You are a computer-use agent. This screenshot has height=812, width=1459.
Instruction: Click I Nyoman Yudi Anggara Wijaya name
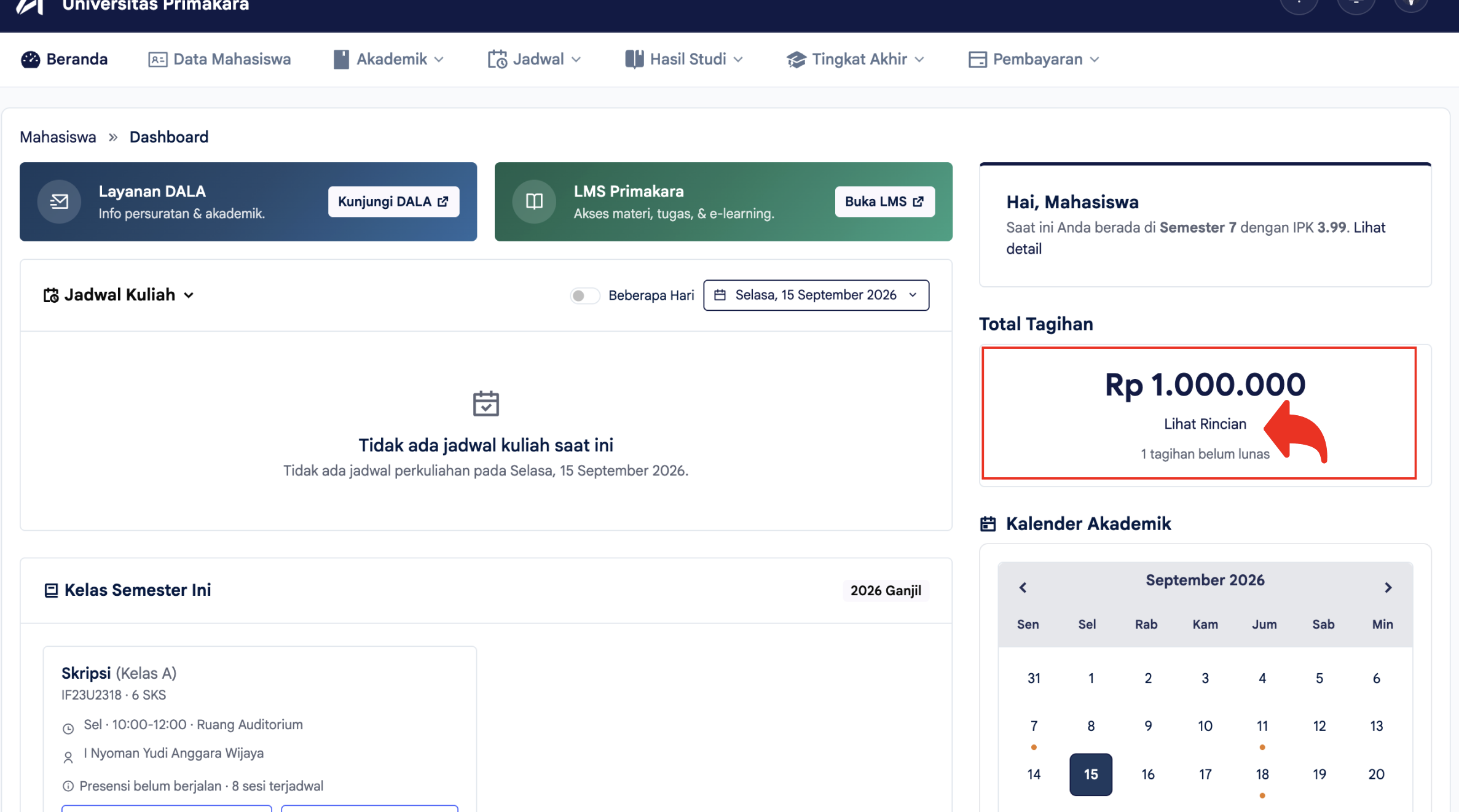click(174, 753)
